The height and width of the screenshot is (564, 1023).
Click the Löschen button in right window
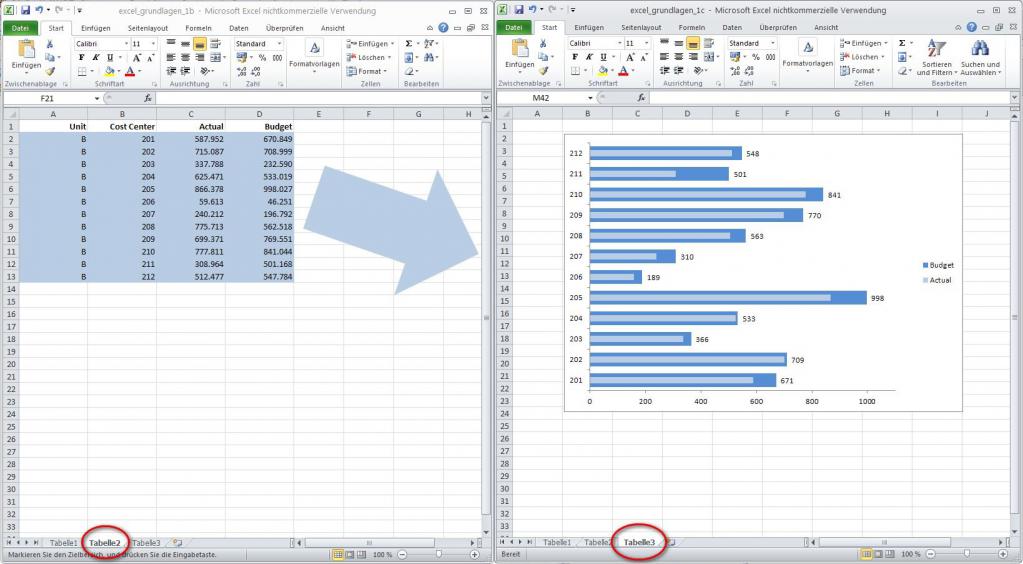point(865,57)
